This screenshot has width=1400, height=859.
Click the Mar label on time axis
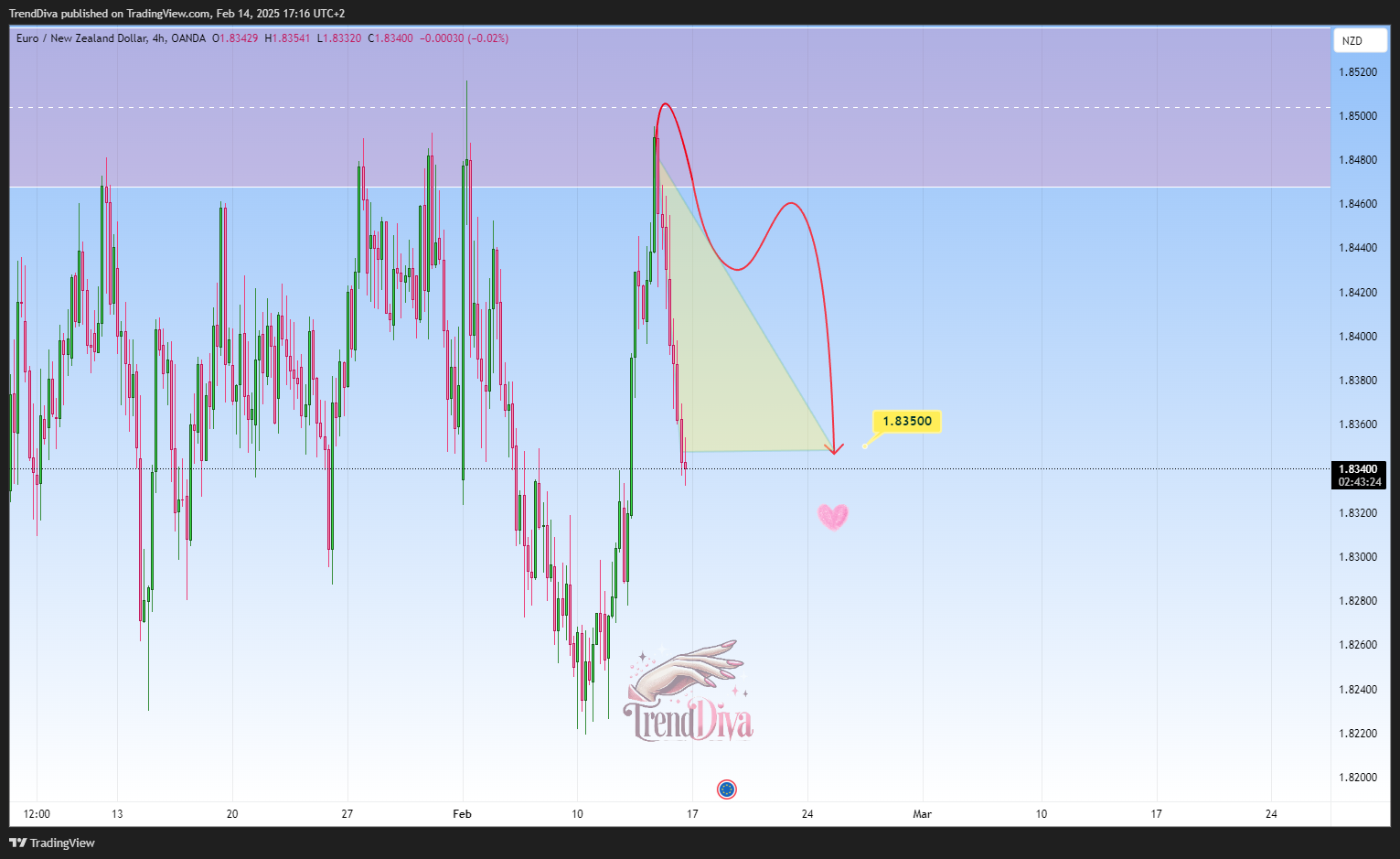click(x=922, y=814)
